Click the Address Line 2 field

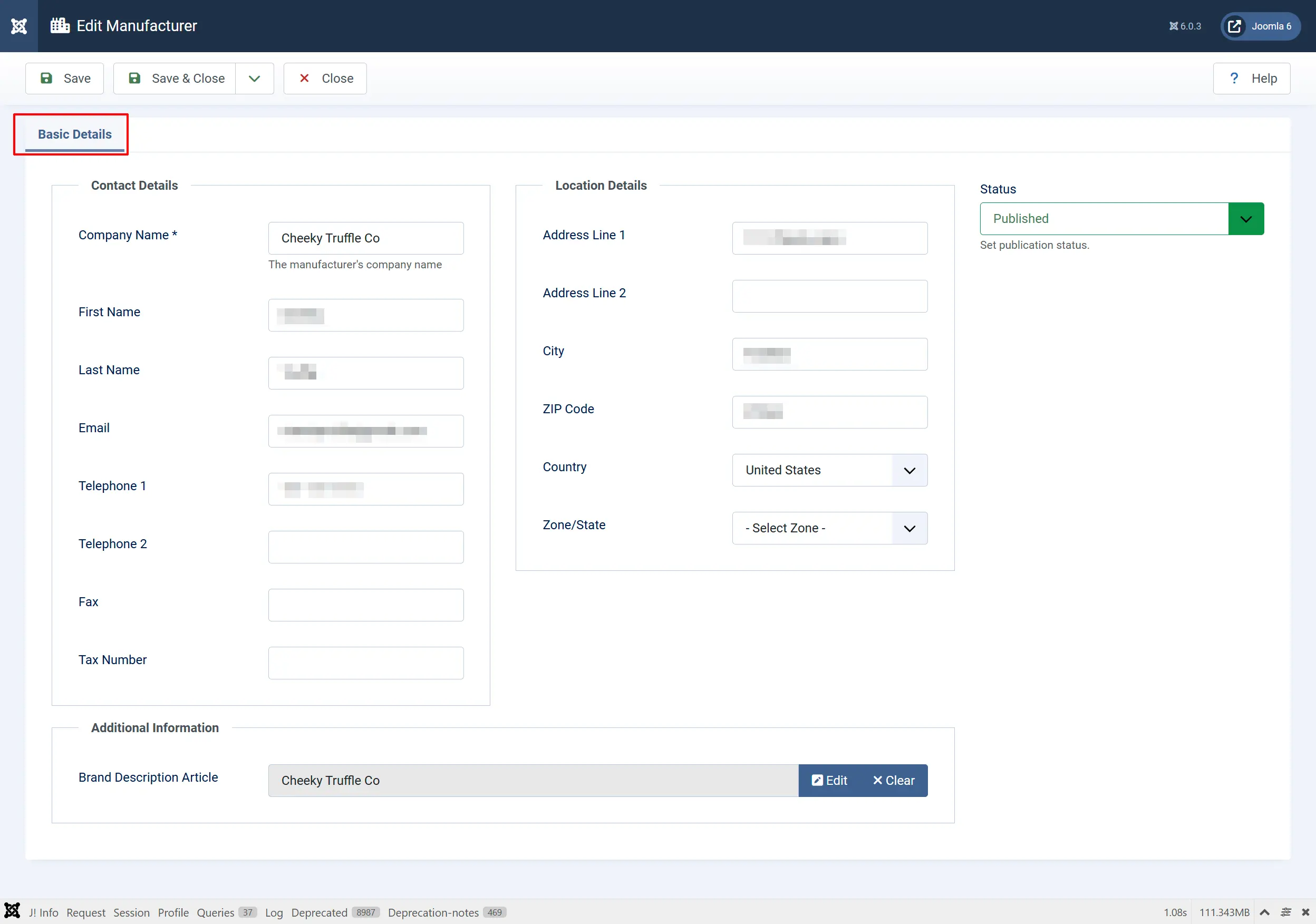click(x=829, y=296)
